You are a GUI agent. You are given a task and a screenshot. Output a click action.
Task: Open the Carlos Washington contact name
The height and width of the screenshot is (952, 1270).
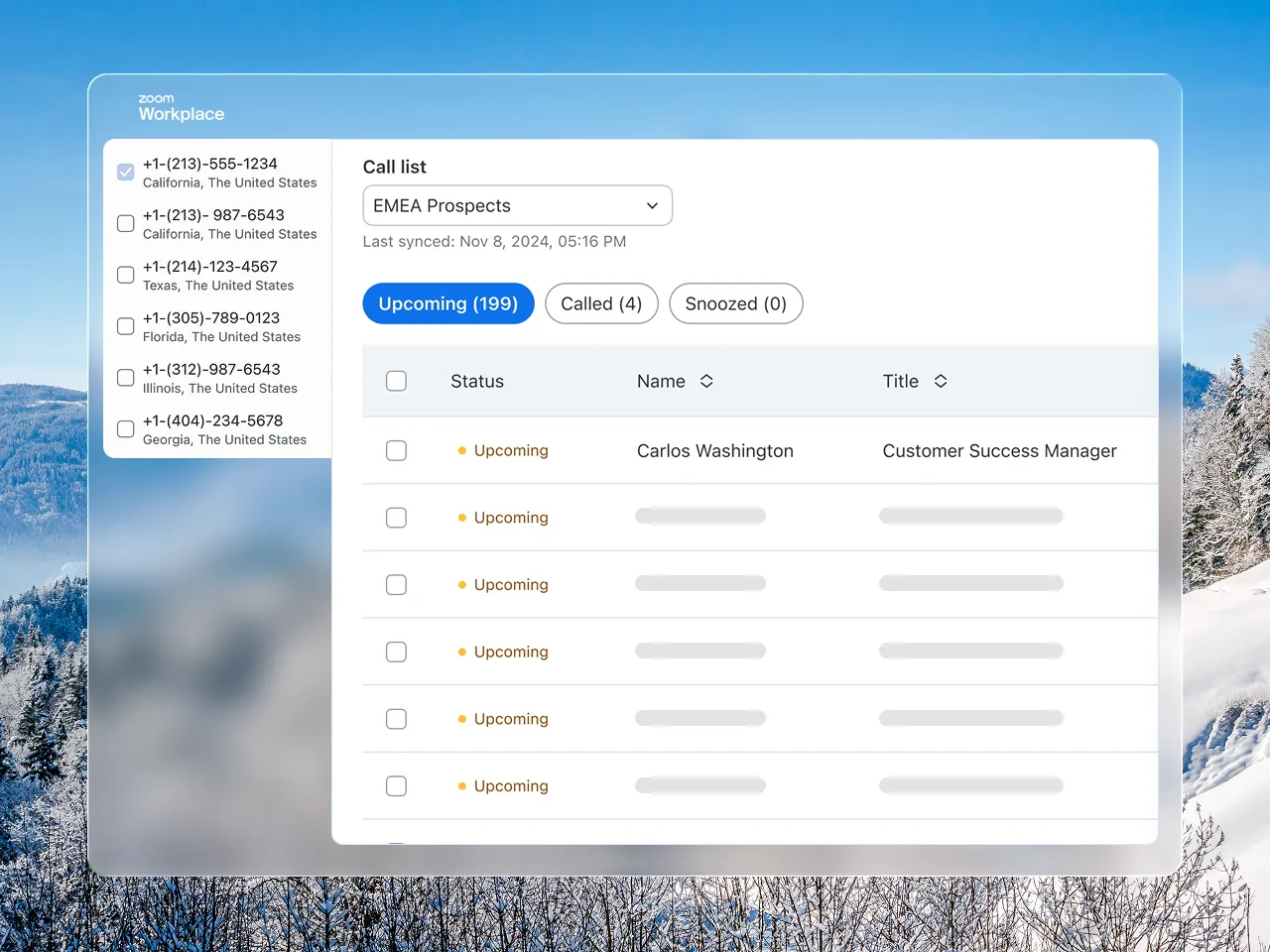tap(715, 451)
